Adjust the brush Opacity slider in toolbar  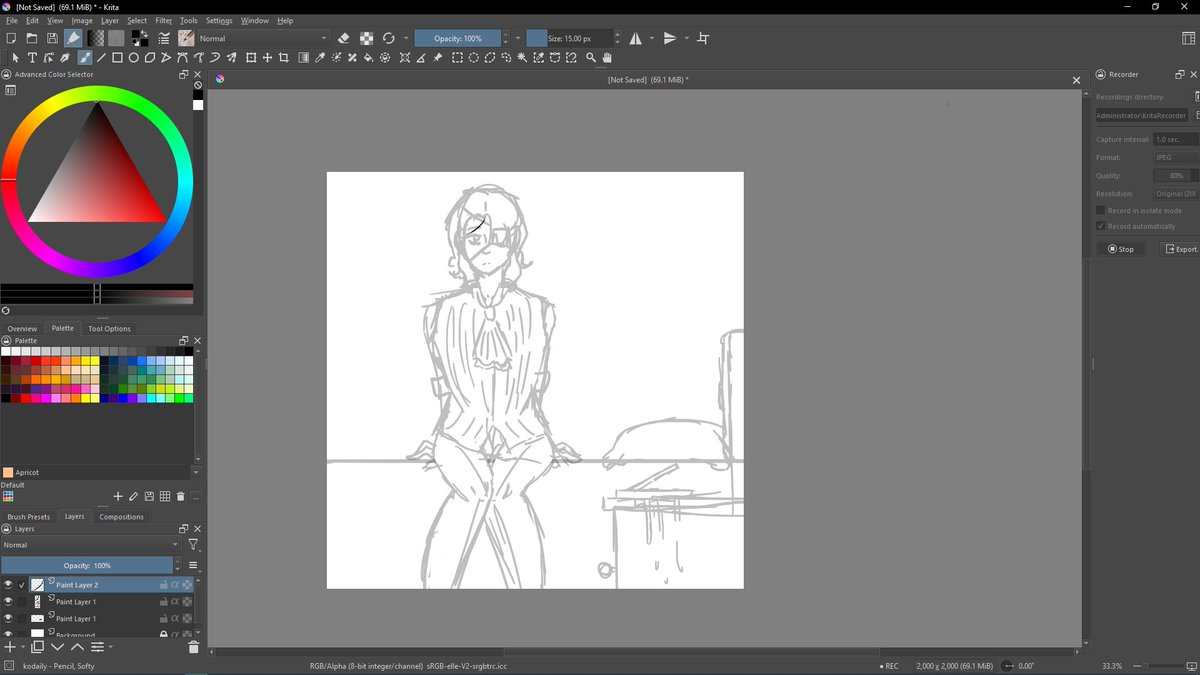point(457,38)
